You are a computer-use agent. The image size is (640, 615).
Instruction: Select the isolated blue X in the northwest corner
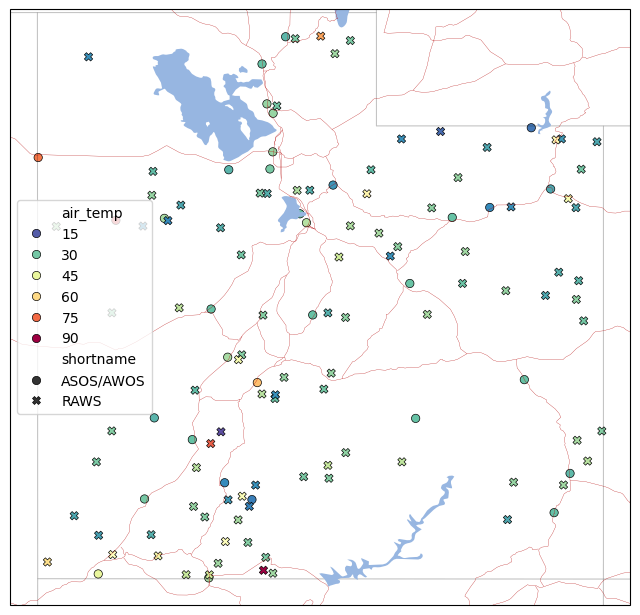pyautogui.click(x=89, y=57)
